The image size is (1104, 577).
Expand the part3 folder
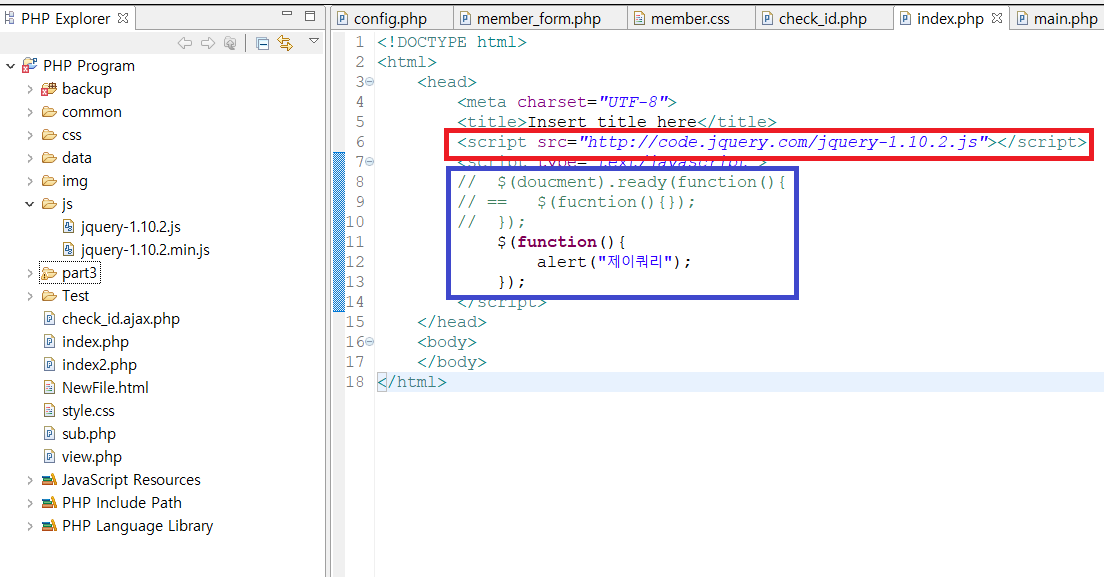pos(30,273)
